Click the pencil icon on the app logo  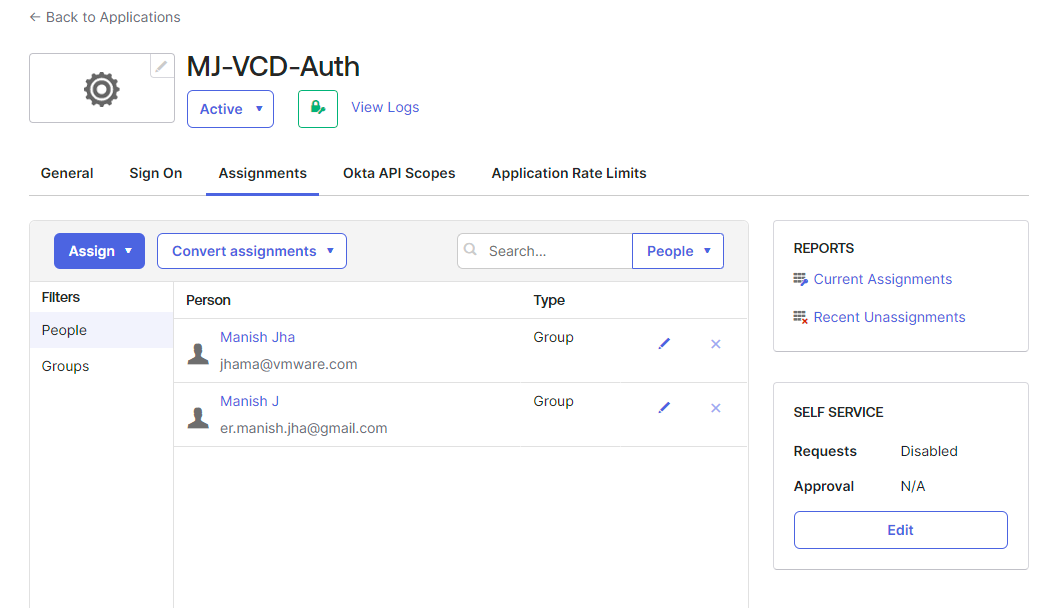pyautogui.click(x=161, y=66)
